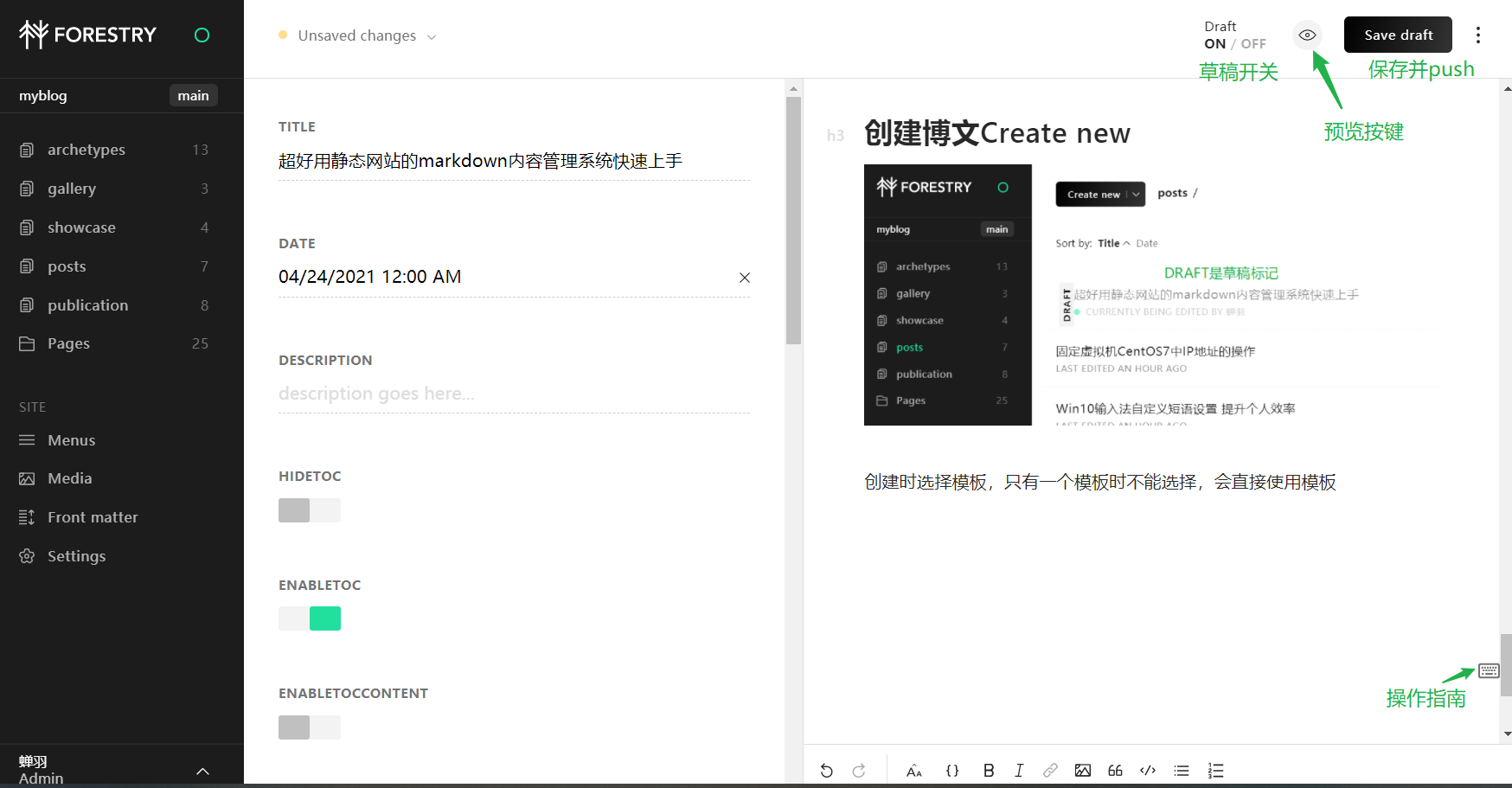
Task: Disable the ENABLETOC switch
Action: [310, 618]
